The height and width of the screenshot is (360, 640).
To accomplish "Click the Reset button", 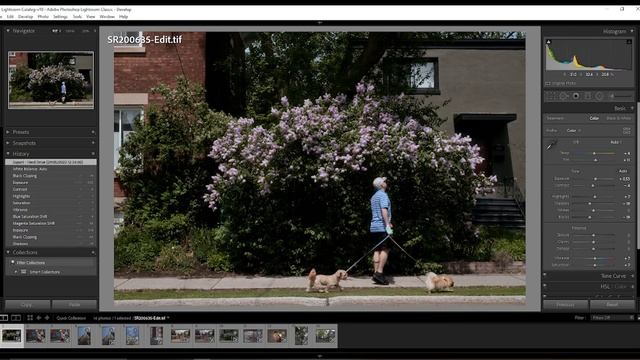I will 612,305.
